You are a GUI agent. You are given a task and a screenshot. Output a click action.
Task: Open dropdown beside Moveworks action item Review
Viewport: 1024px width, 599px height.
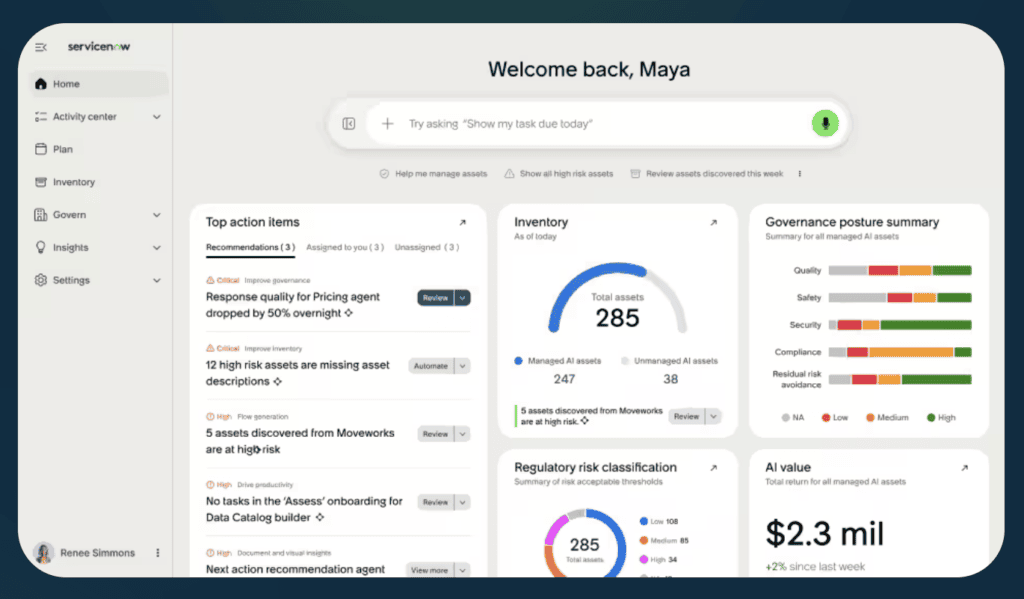click(x=462, y=434)
